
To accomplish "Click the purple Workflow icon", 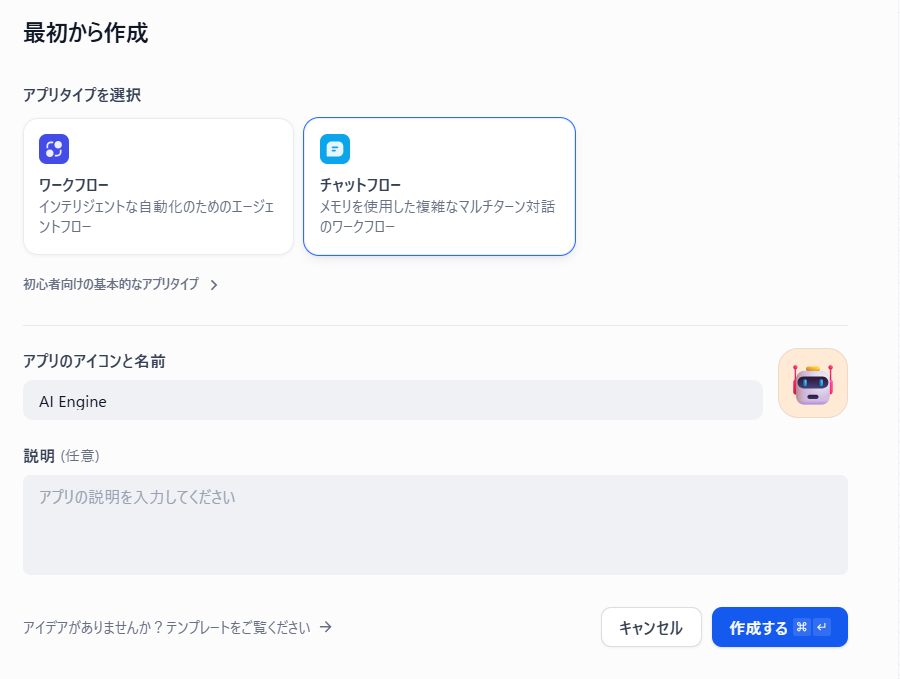I will (x=54, y=149).
